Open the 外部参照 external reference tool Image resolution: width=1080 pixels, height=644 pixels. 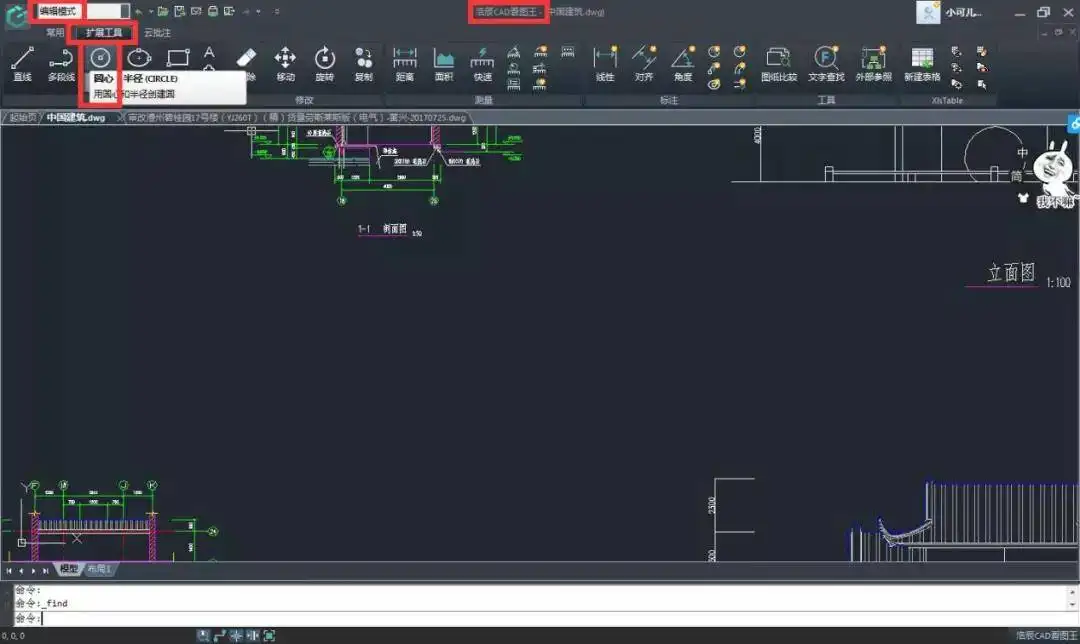click(x=873, y=63)
